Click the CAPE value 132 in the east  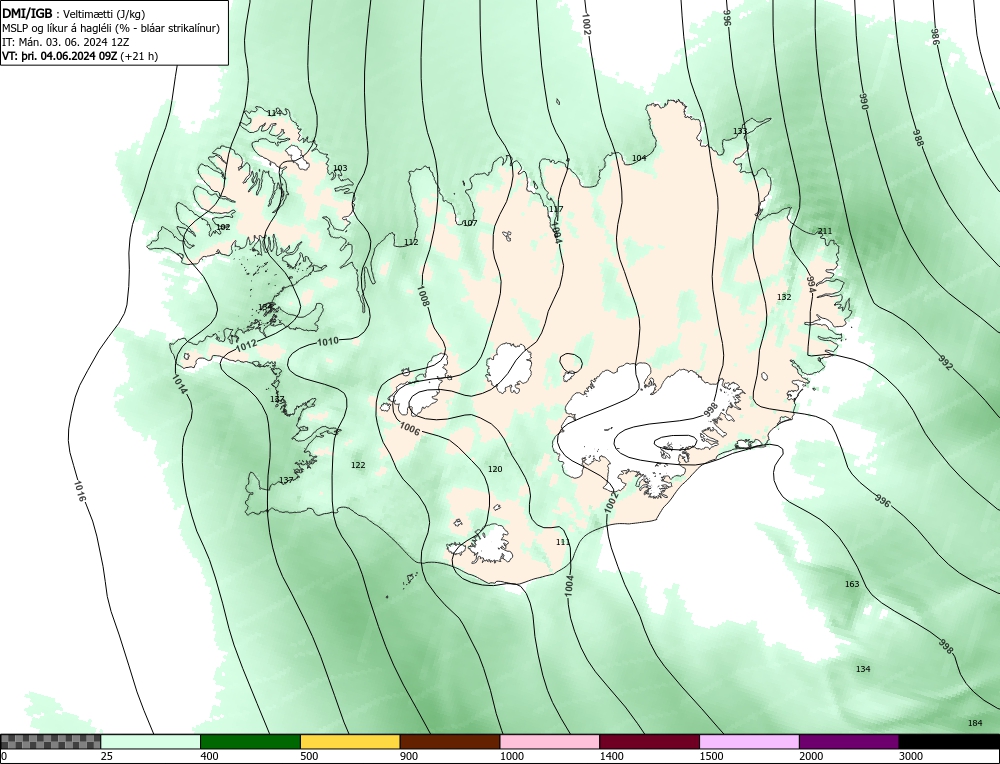tap(784, 297)
